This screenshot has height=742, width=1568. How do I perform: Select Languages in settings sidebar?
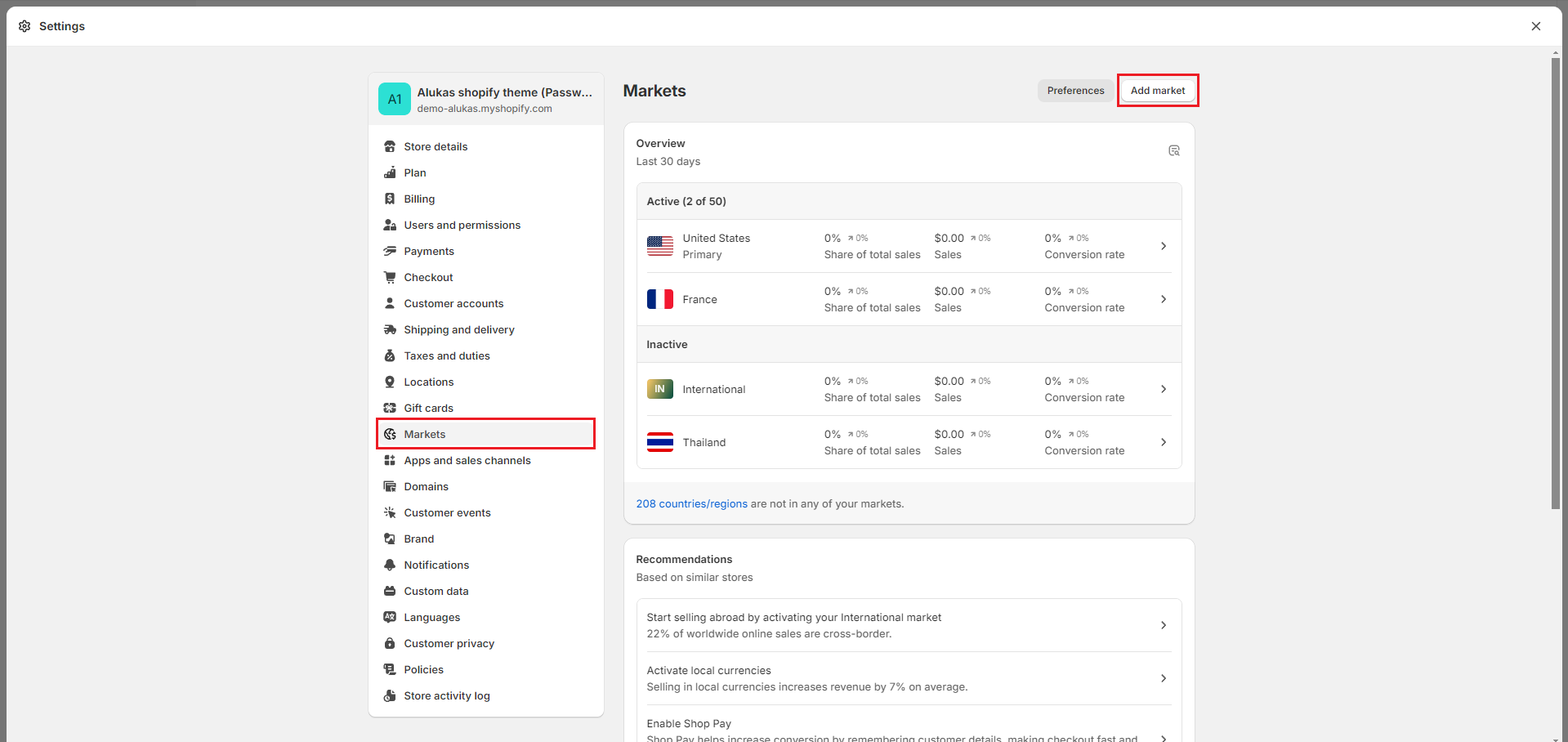click(431, 618)
